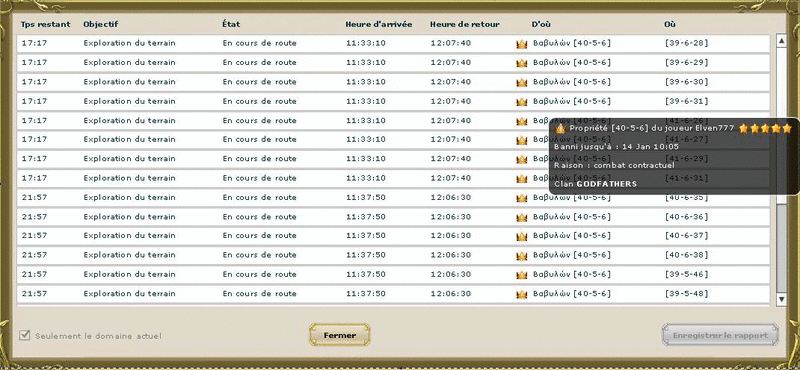This screenshot has height=370, width=800.
Task: Click the 'Tps restant' column header
Action: point(45,24)
